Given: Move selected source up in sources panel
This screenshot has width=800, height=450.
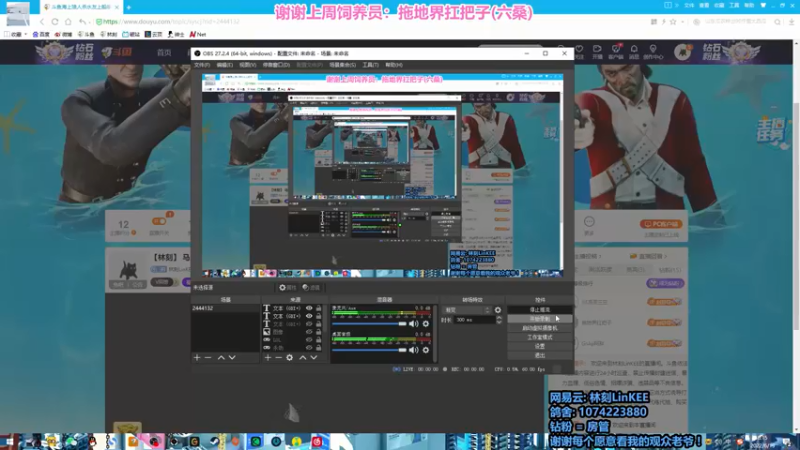Looking at the screenshot, I should coord(303,358).
